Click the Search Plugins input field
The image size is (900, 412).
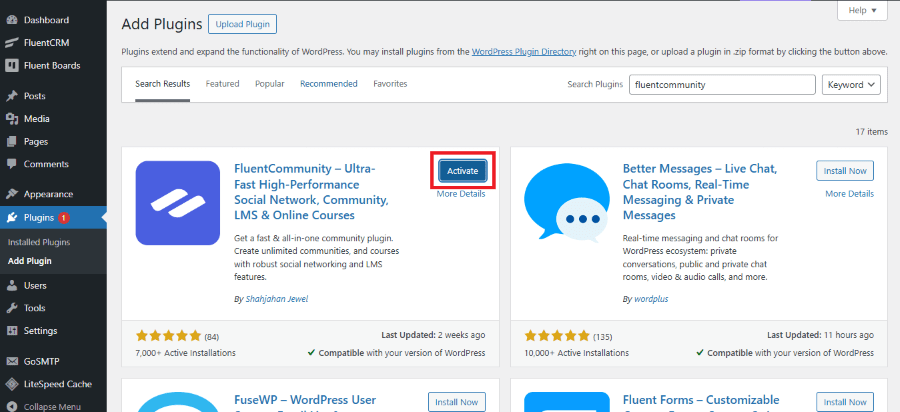tap(722, 85)
